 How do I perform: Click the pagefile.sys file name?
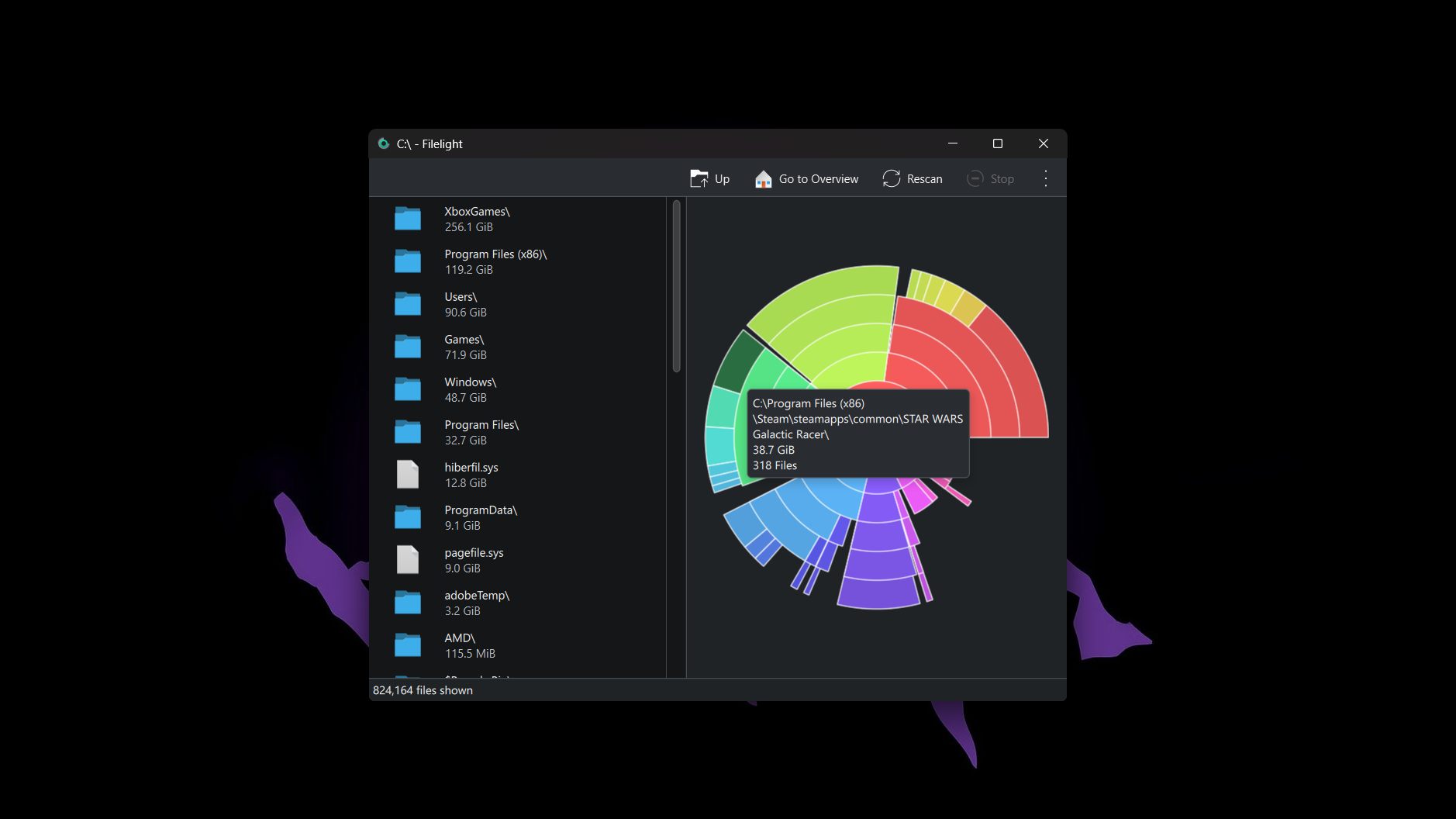tap(474, 553)
